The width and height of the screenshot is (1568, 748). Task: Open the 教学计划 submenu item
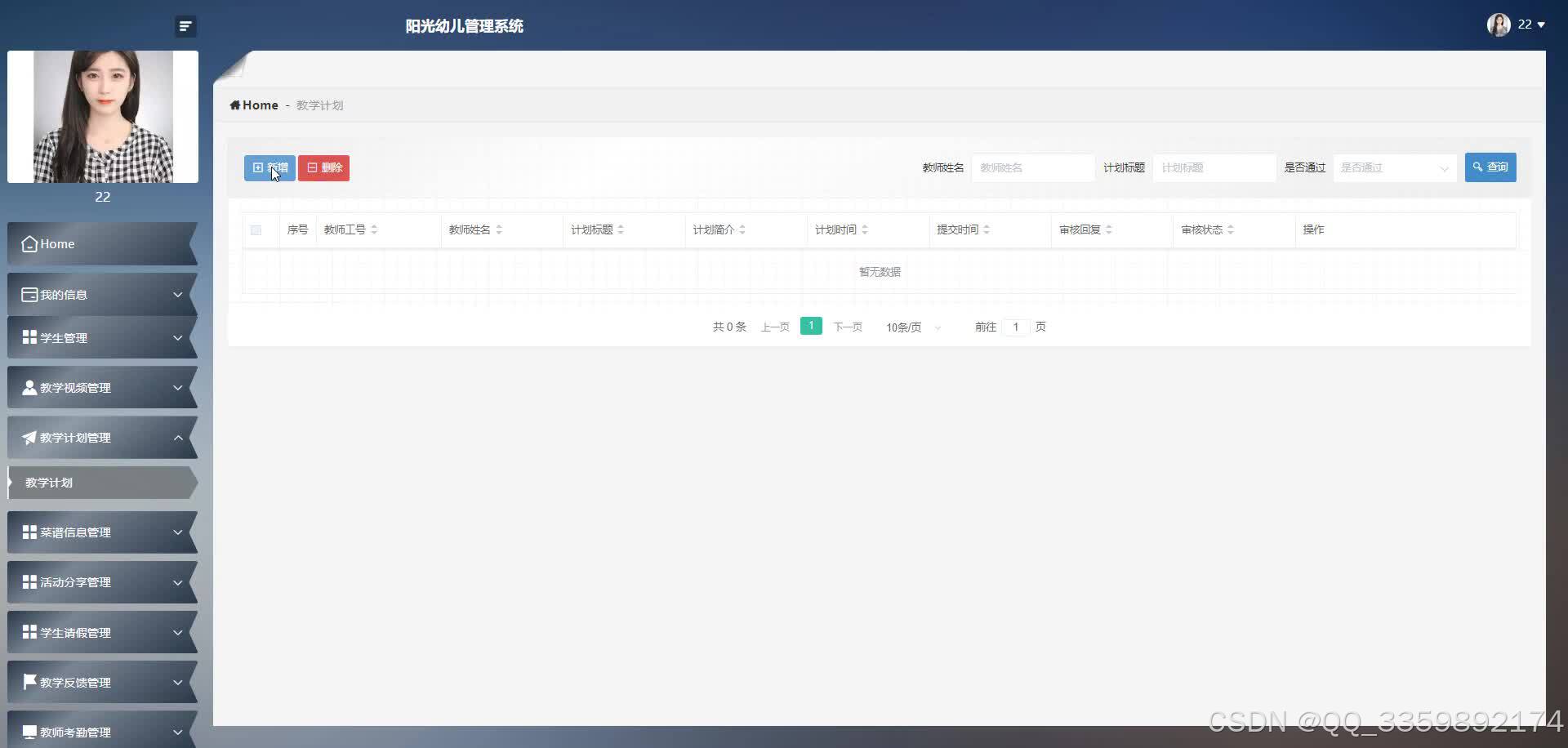click(49, 483)
